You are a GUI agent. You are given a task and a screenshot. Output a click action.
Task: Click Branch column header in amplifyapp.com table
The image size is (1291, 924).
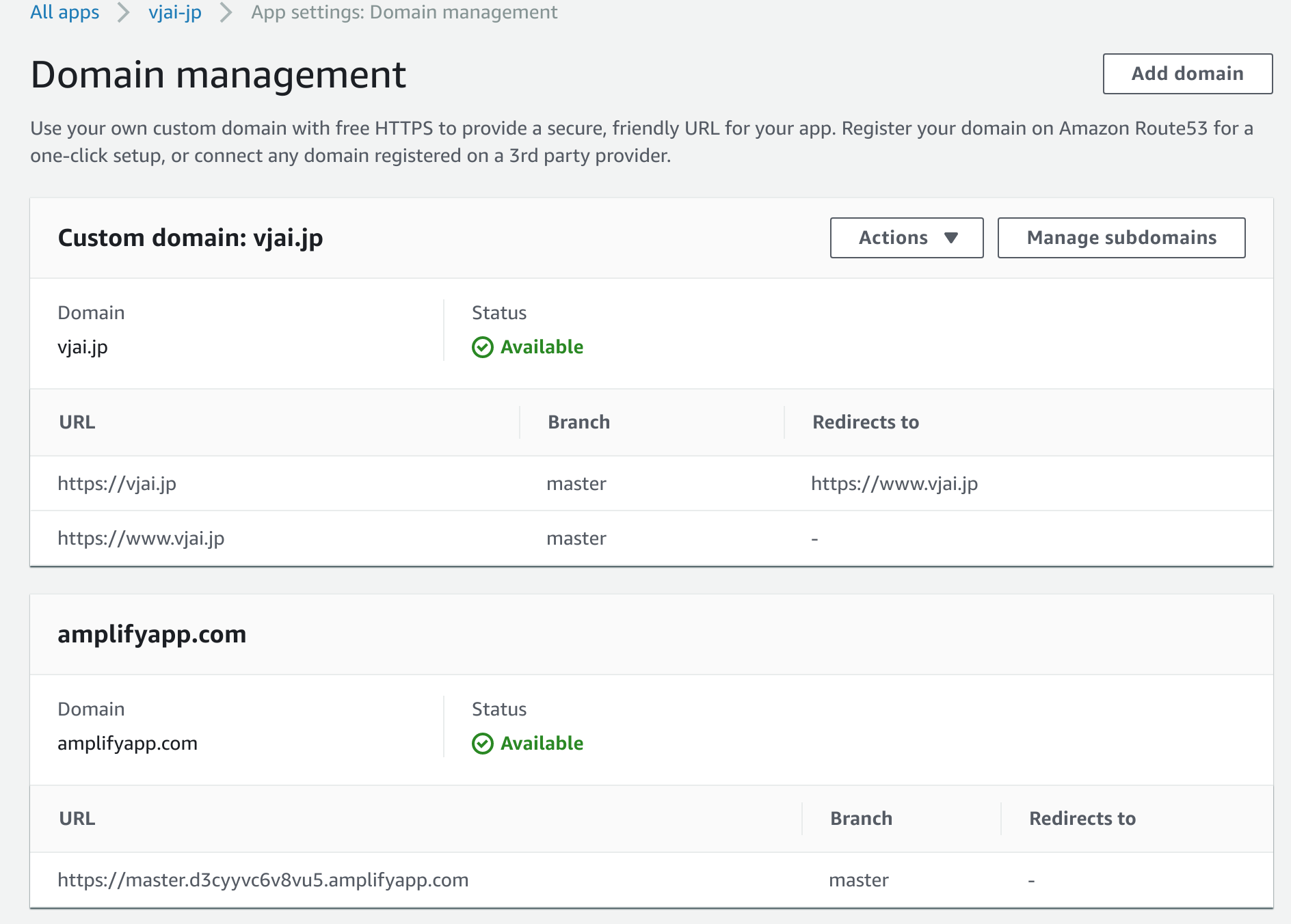pyautogui.click(x=862, y=819)
